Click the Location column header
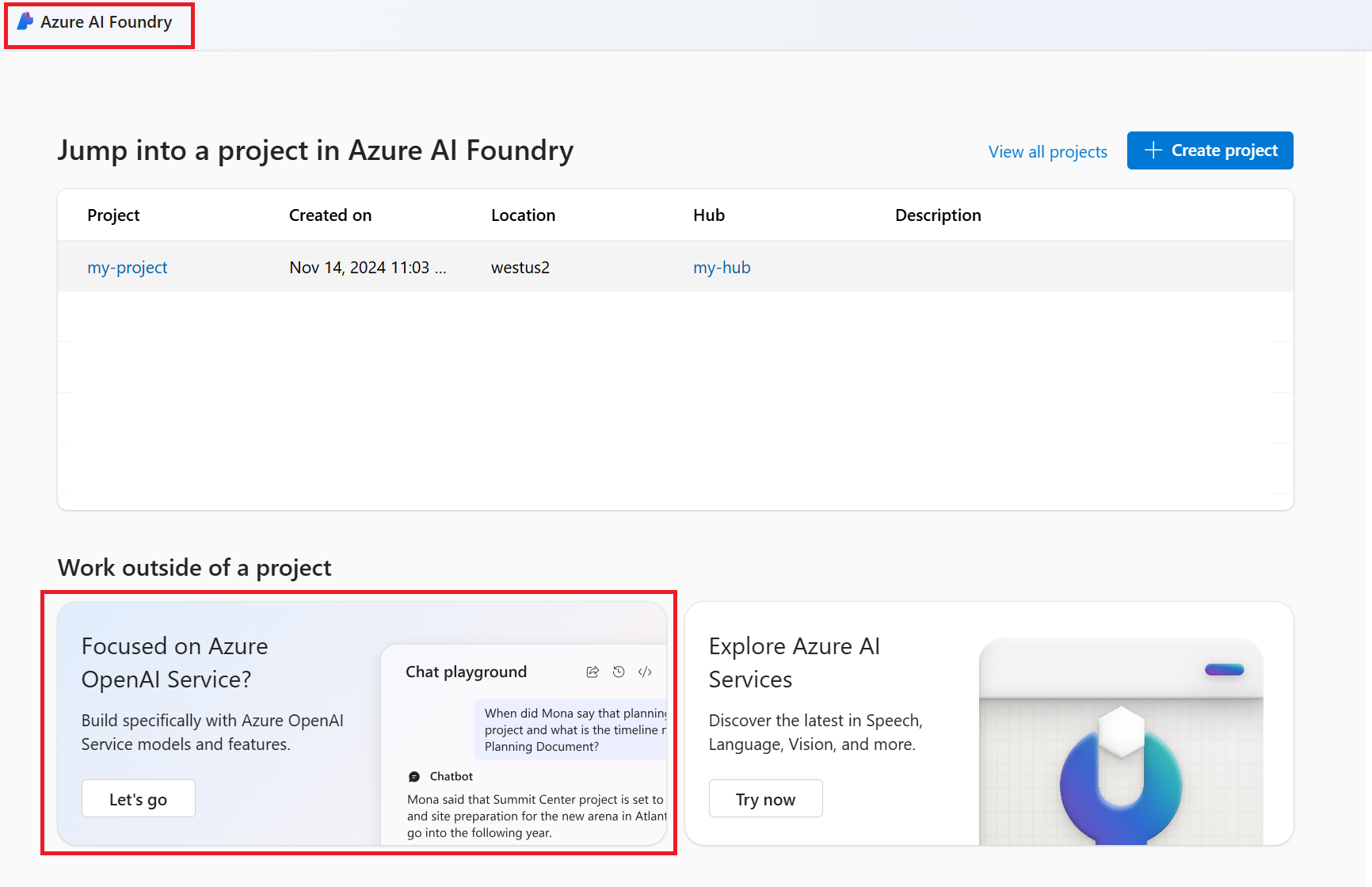1372x887 pixels. click(523, 215)
